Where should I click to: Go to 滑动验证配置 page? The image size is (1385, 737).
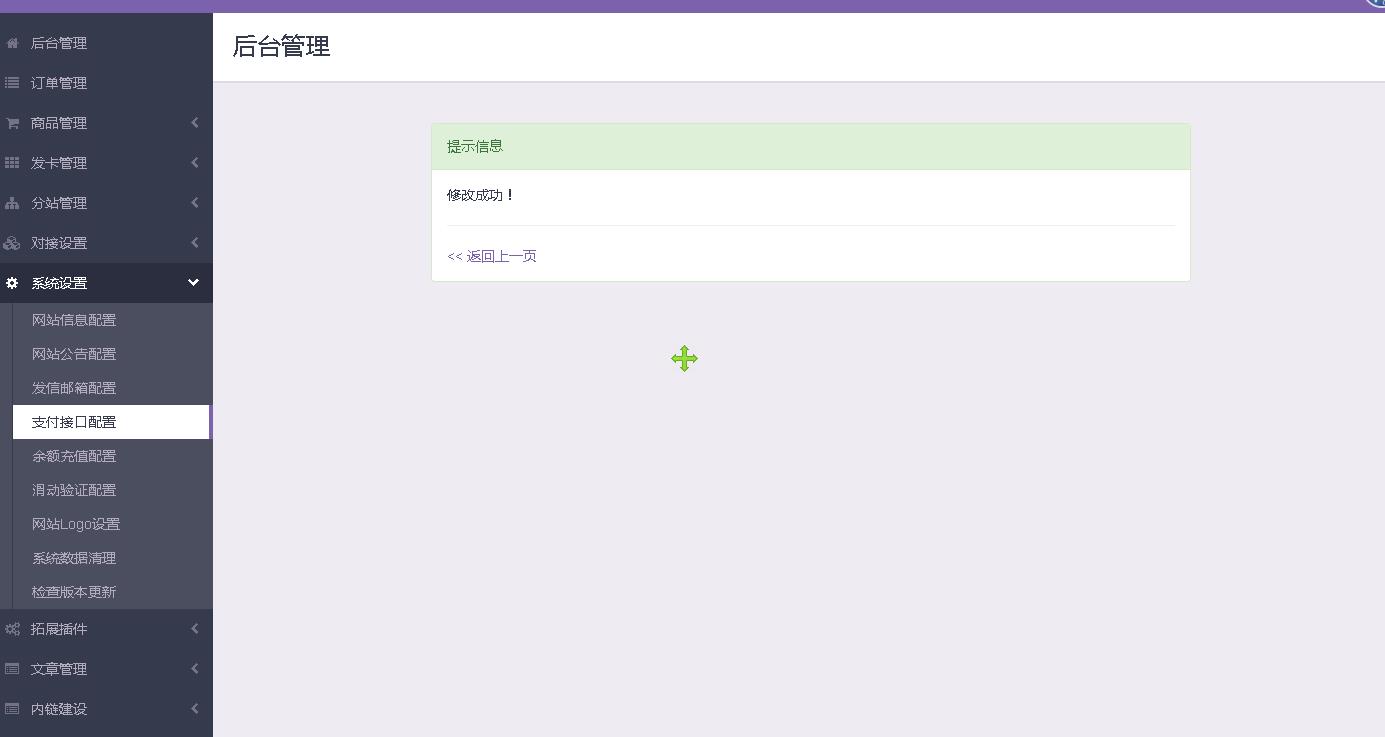coord(74,490)
